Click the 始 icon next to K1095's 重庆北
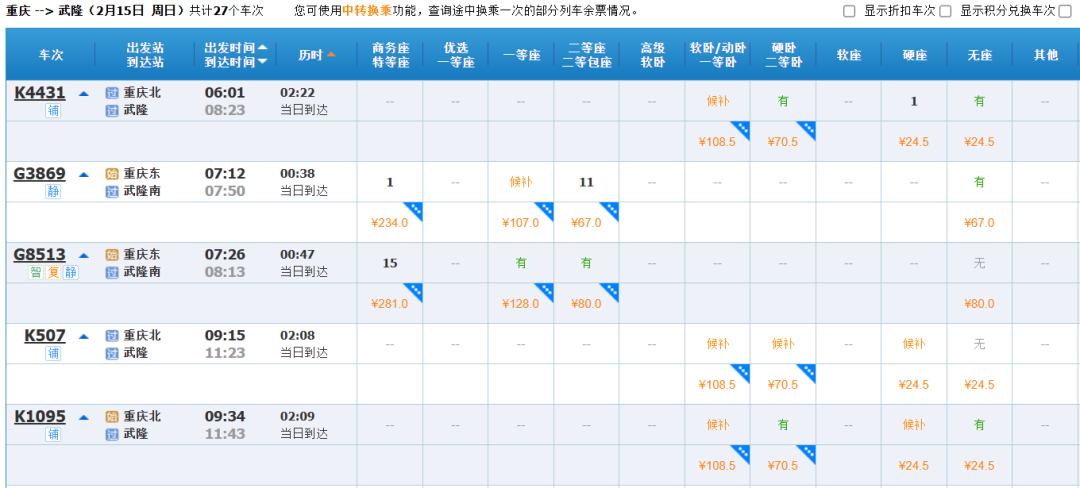Screen dimensions: 1080x488 tap(112, 417)
